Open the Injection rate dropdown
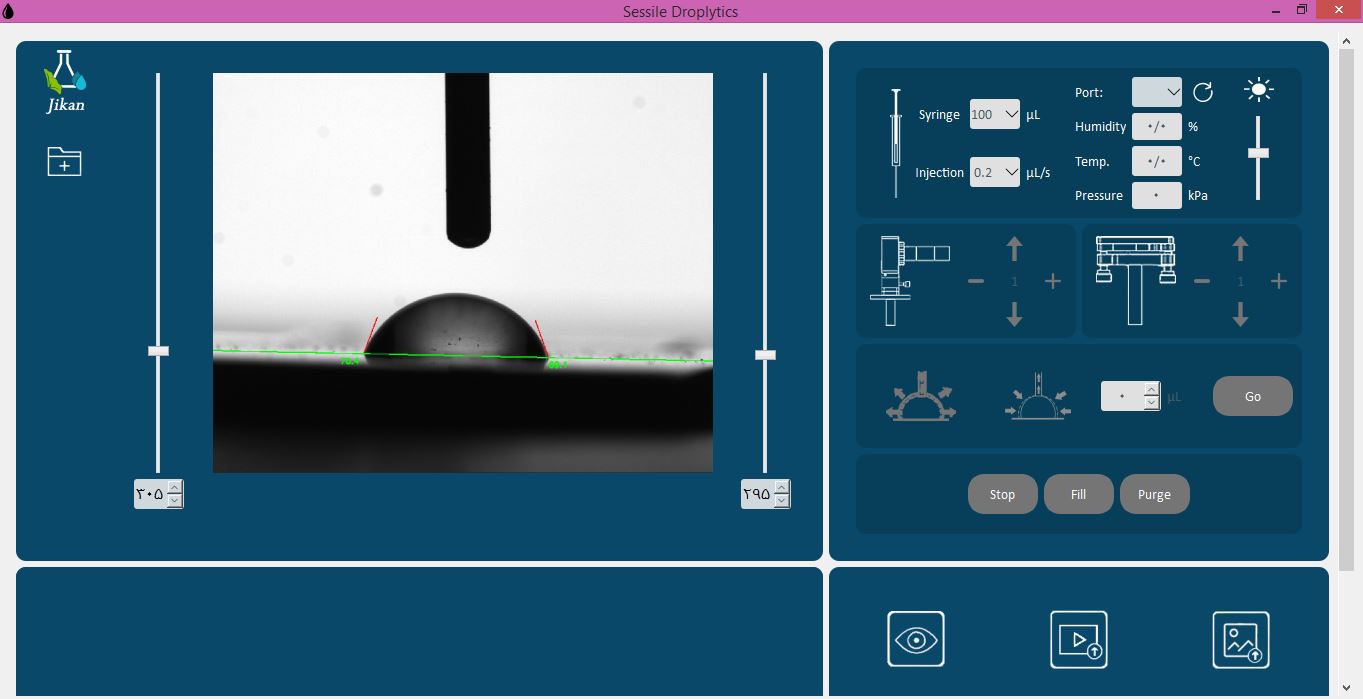Viewport: 1363px width, 699px height. click(x=994, y=173)
